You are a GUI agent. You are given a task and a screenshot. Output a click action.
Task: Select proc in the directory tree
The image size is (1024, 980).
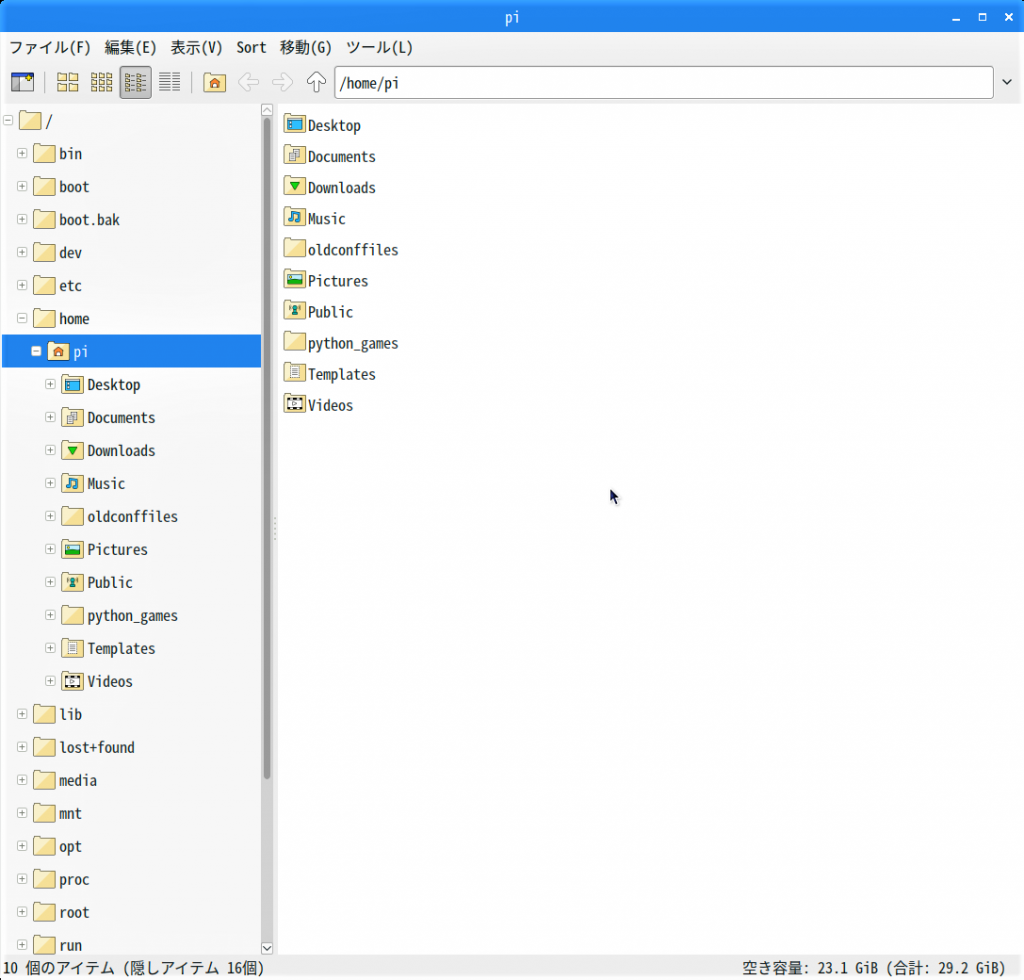point(74,879)
